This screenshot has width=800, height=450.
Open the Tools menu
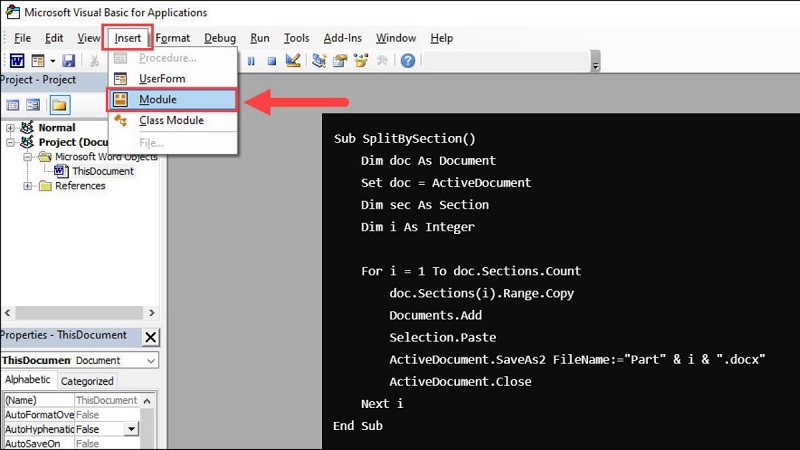tap(296, 38)
